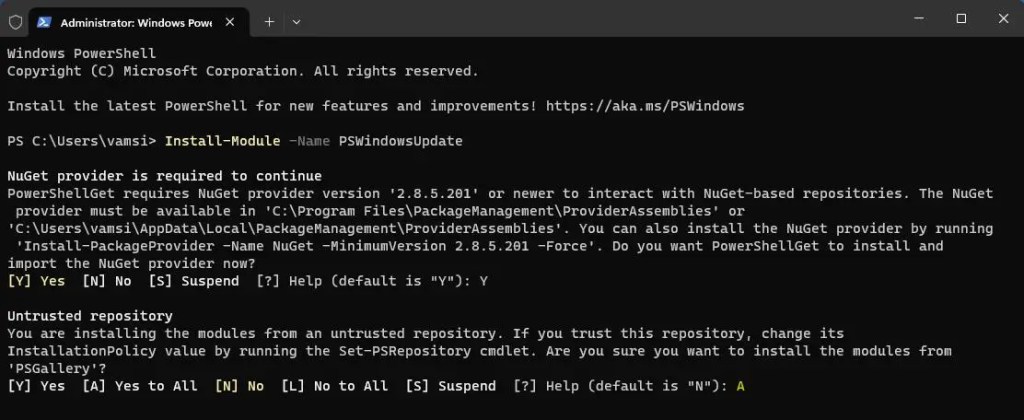This screenshot has height=420, width=1024.
Task: Click the [L] No to All option
Action: 335,386
